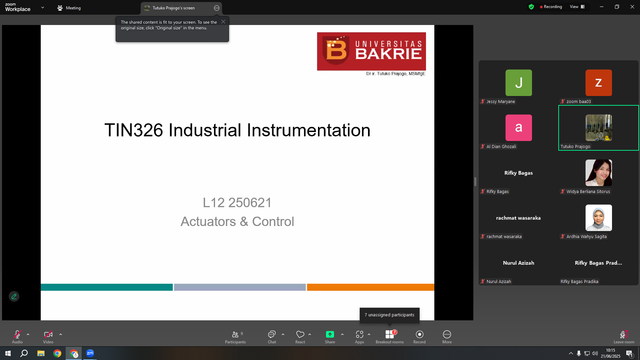Select Al Dian Ghozali's avatar tile
The image size is (640, 360).
518,128
